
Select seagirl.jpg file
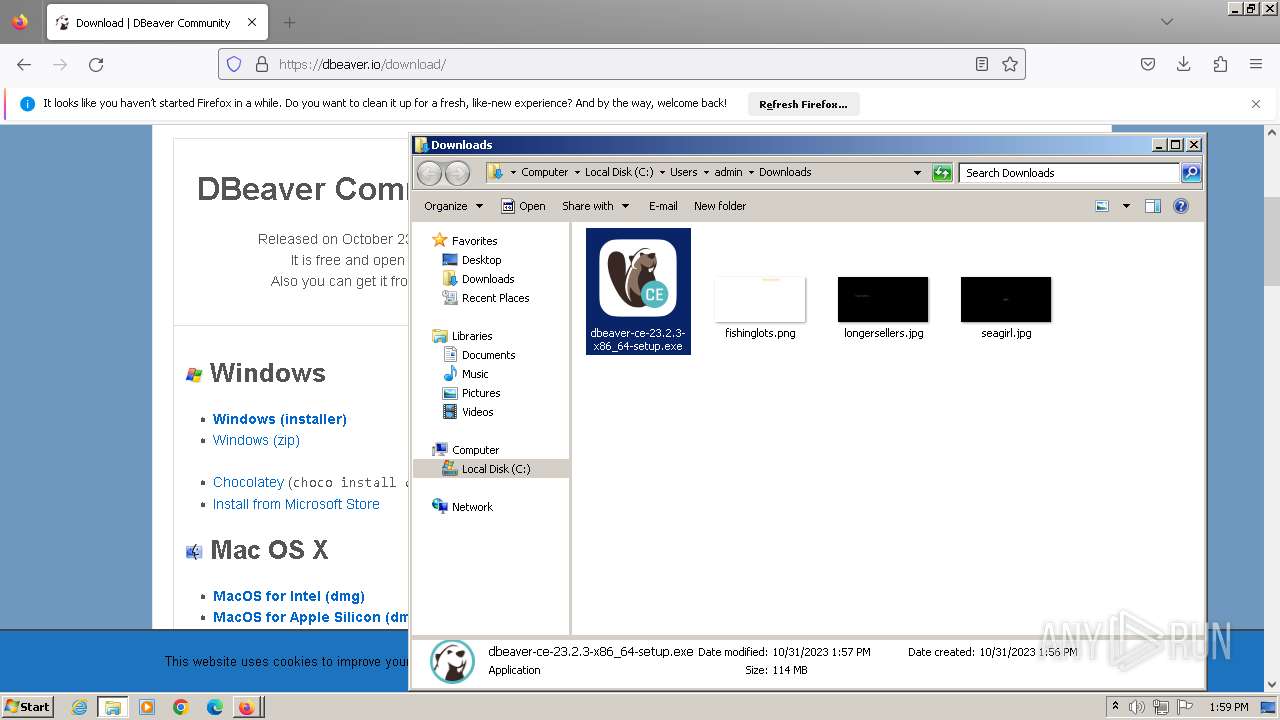pyautogui.click(x=1006, y=308)
